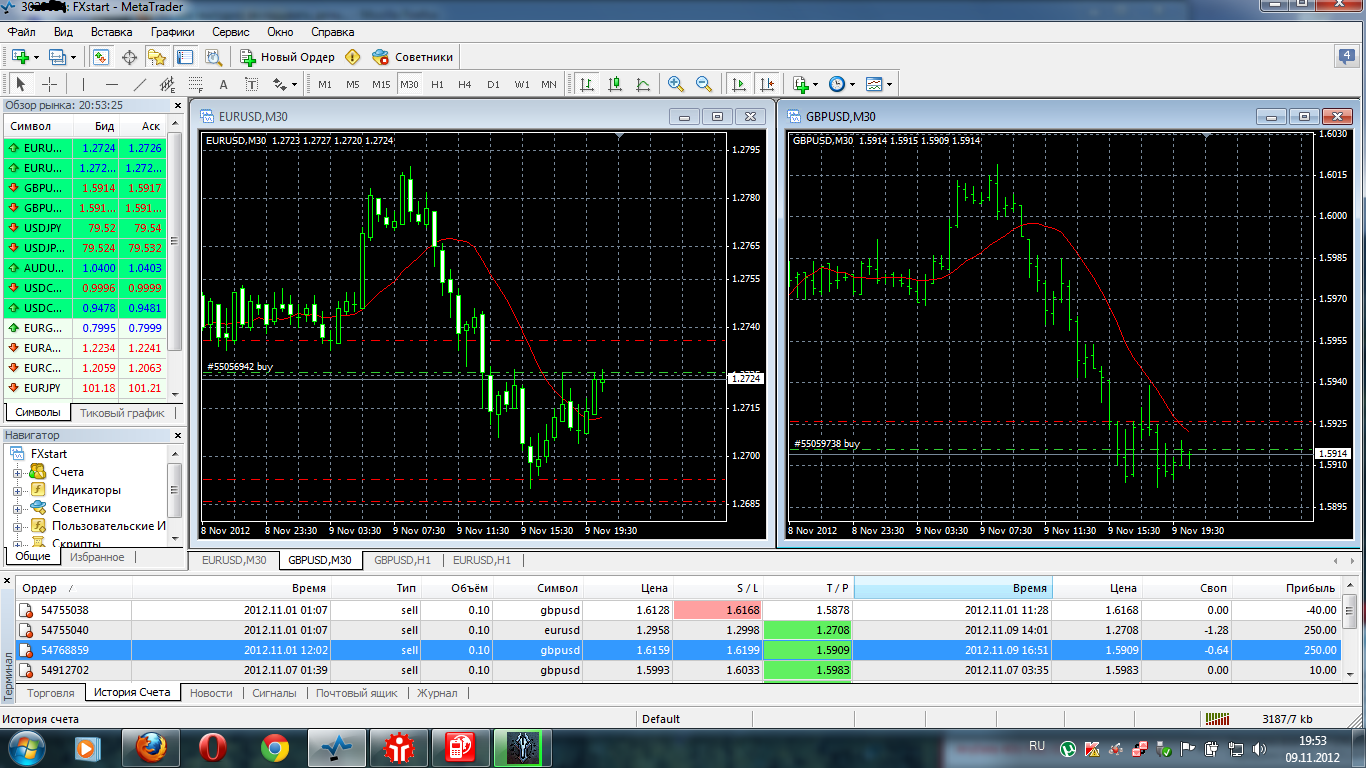Switch to the Торговля terminal tab

point(50,693)
